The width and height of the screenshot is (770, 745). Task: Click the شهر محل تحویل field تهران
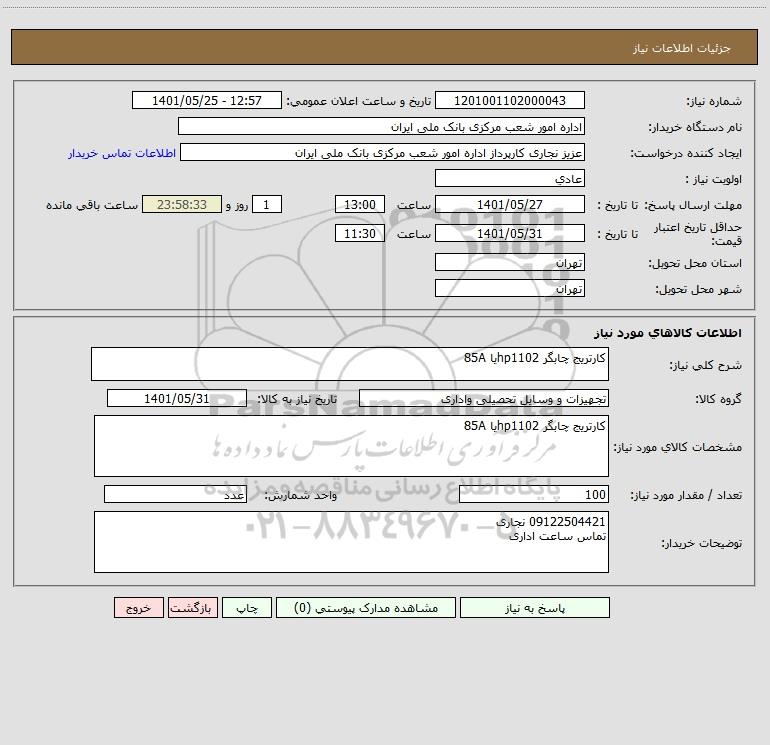(x=510, y=288)
